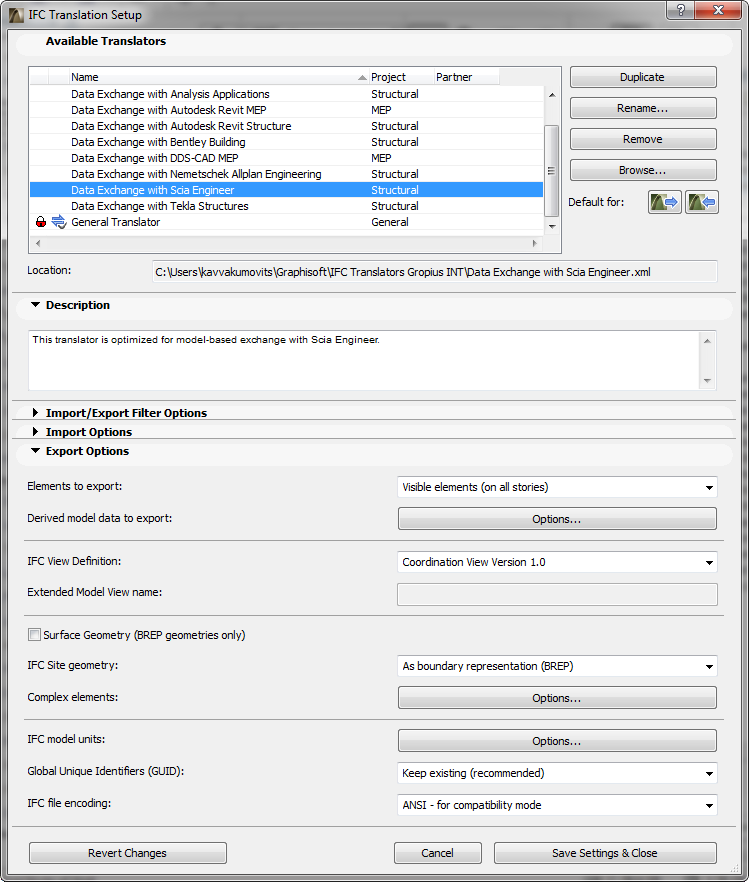This screenshot has width=749, height=882.
Task: Click the Remove button
Action: point(643,139)
